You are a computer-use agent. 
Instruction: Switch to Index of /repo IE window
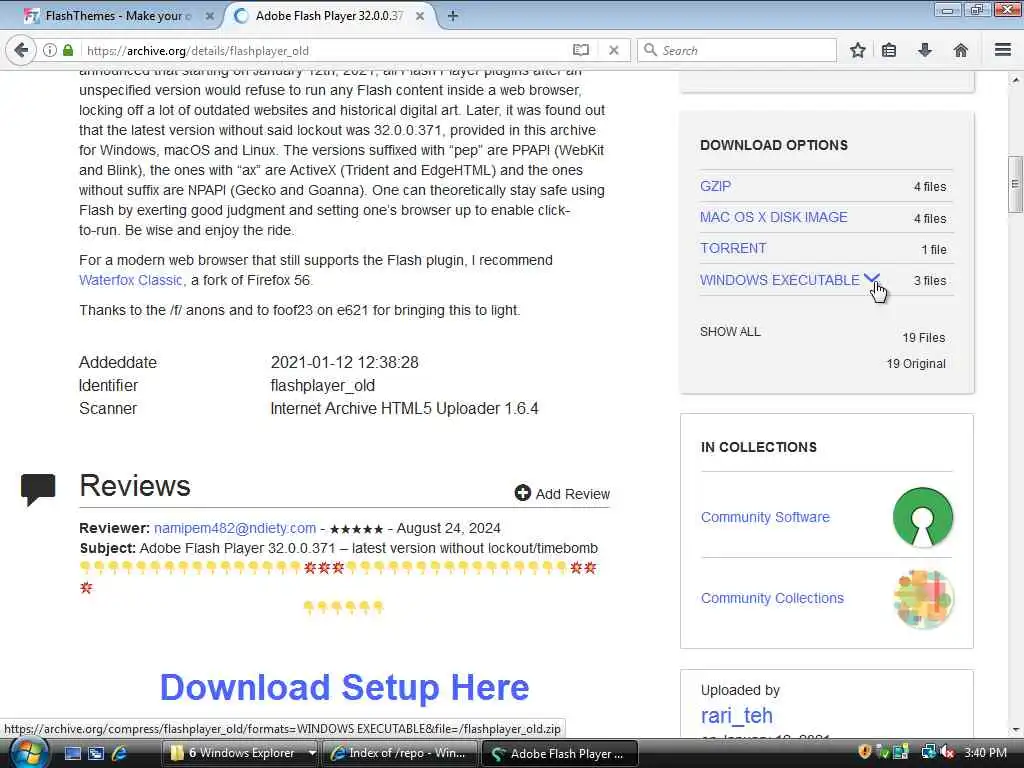[x=398, y=753]
